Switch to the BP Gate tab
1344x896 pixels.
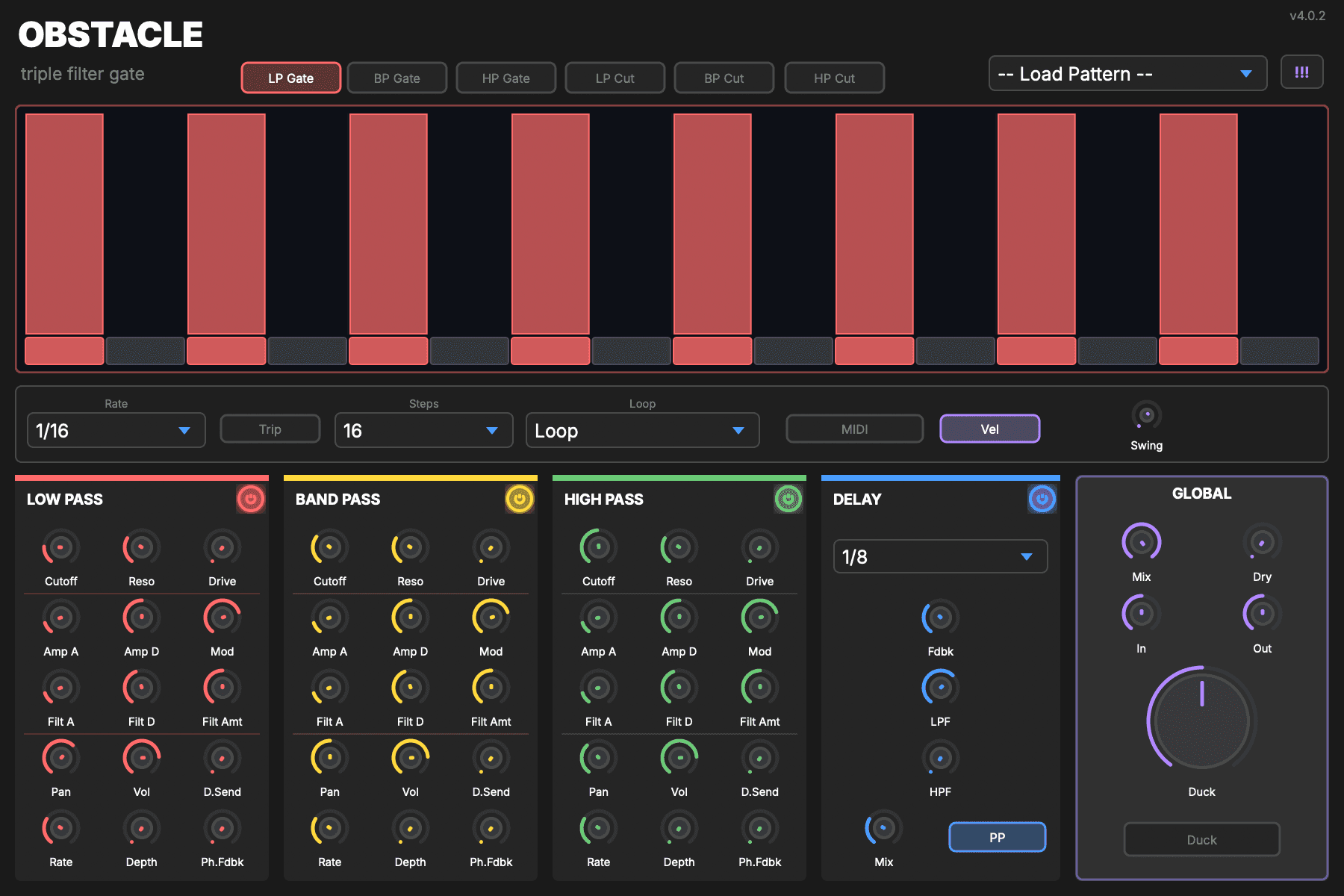point(396,78)
